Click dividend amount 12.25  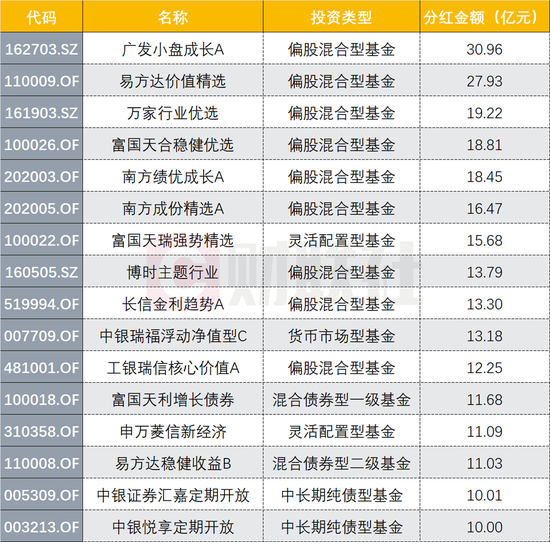coord(484,368)
